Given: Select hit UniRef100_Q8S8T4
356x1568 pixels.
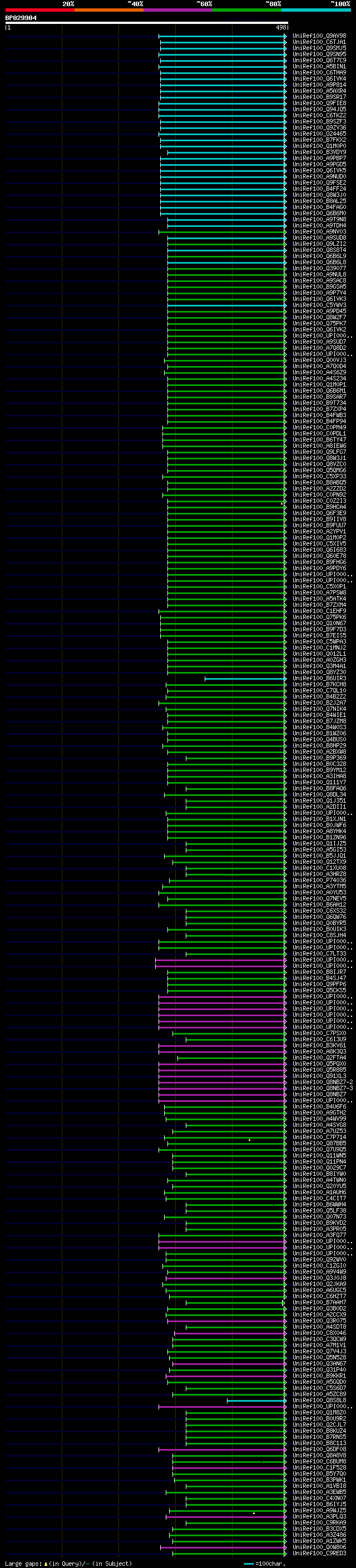Looking at the screenshot, I should click(x=319, y=250).
